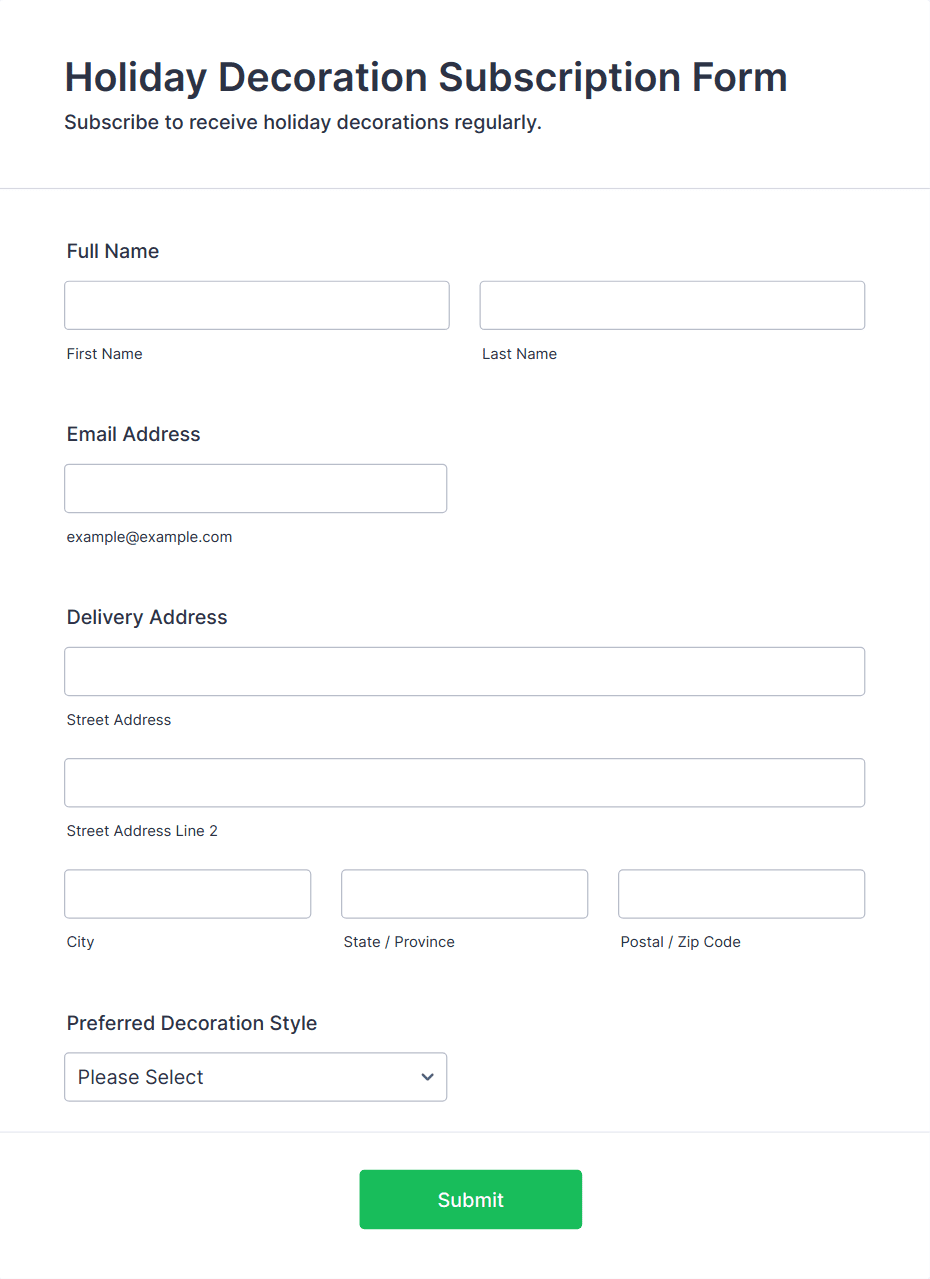Image resolution: width=930 pixels, height=1279 pixels.
Task: Click the 'Full Name' label
Action: pos(113,251)
